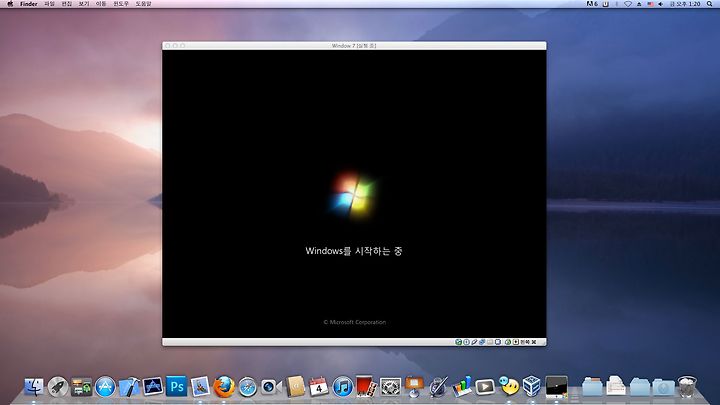Screen dimensions: 720x405
Task: Click the Adobe updater menu bar icon
Action: coord(592,4)
